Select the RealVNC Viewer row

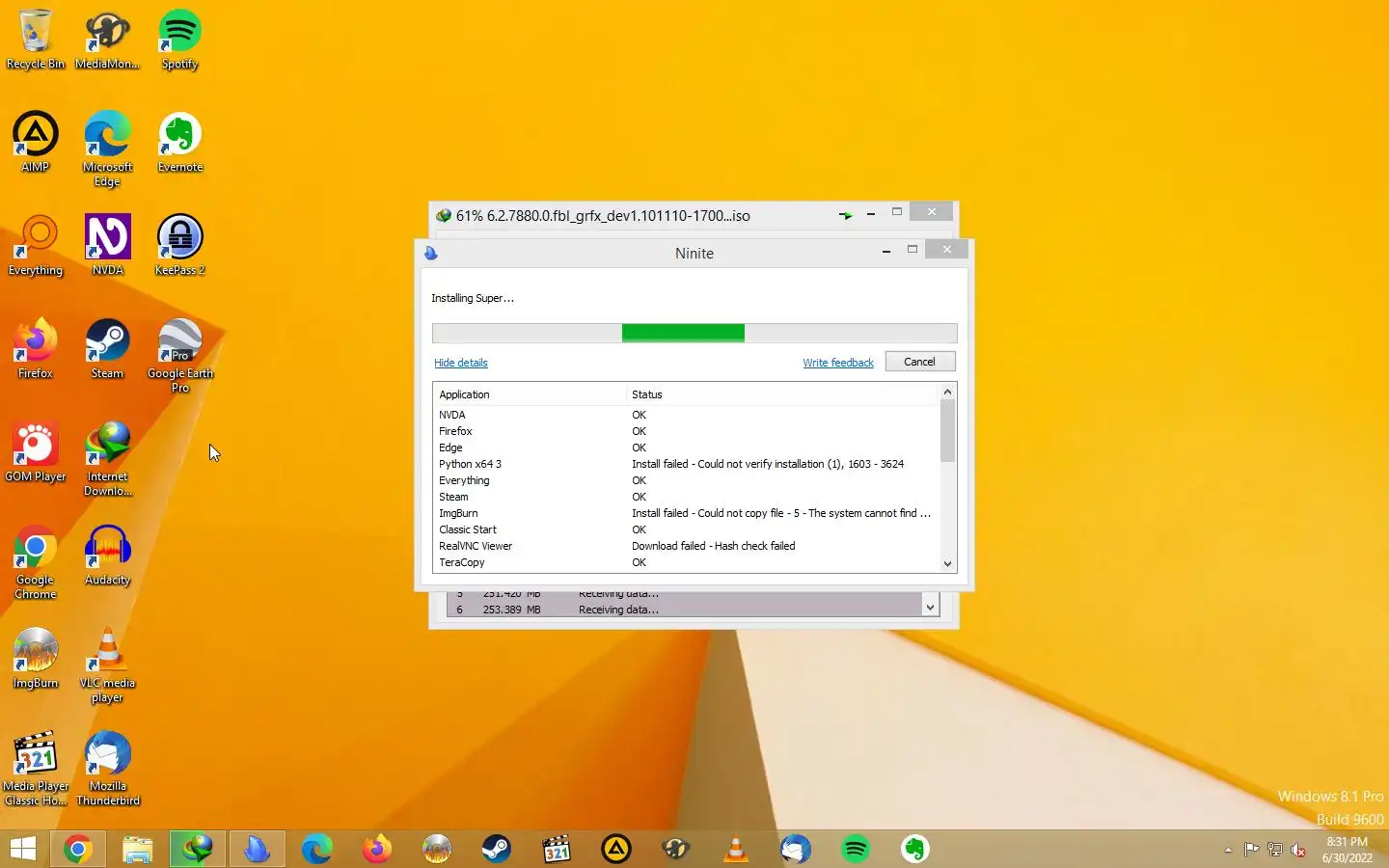tap(686, 546)
